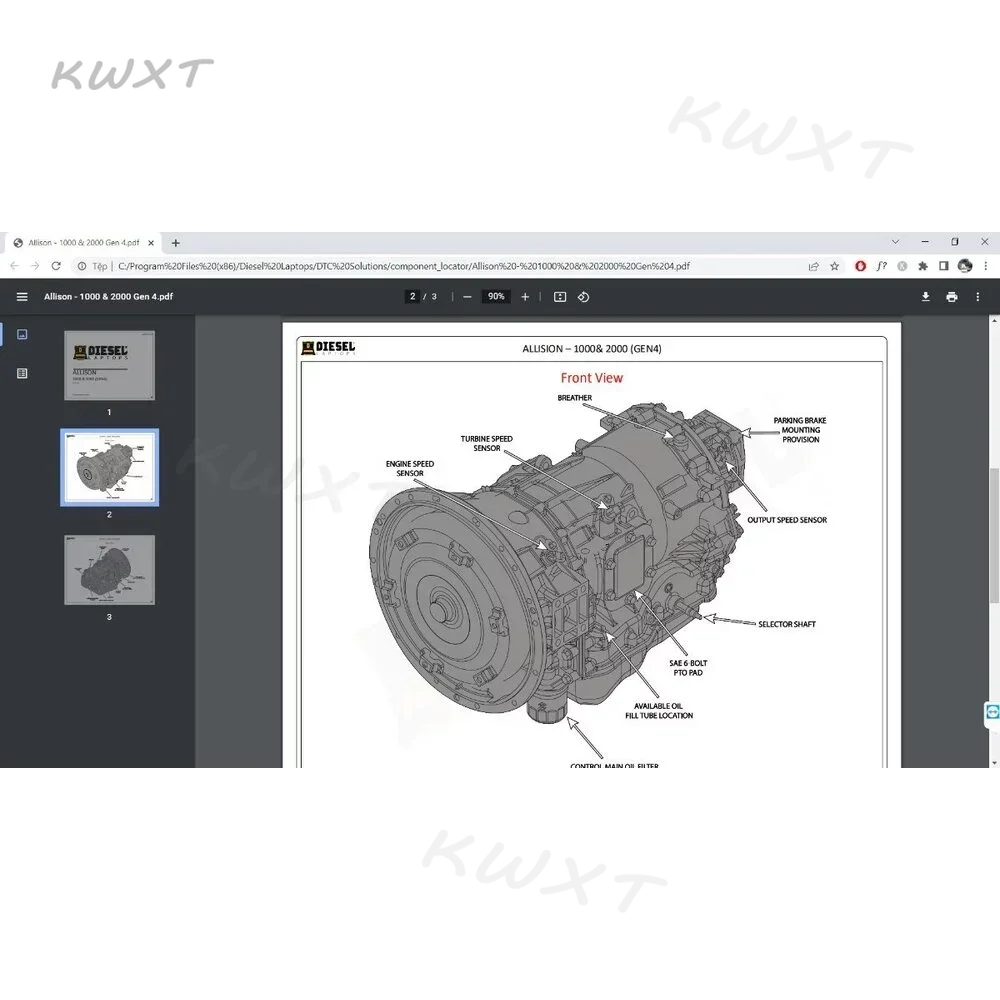Open page 2 thumbnail
Image resolution: width=1000 pixels, height=1000 pixels.
tap(109, 467)
